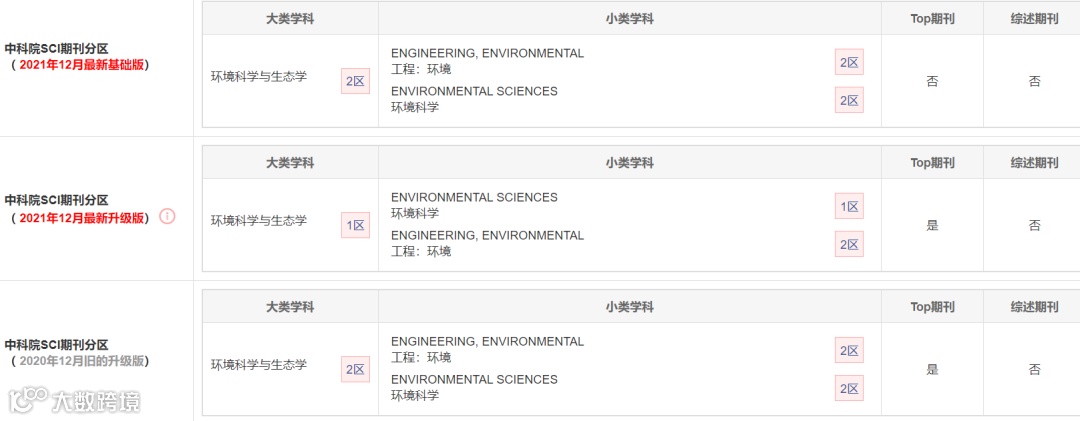Select the 2021年12月最新升级版 label
Image resolution: width=1080 pixels, height=421 pixels.
pos(83,217)
